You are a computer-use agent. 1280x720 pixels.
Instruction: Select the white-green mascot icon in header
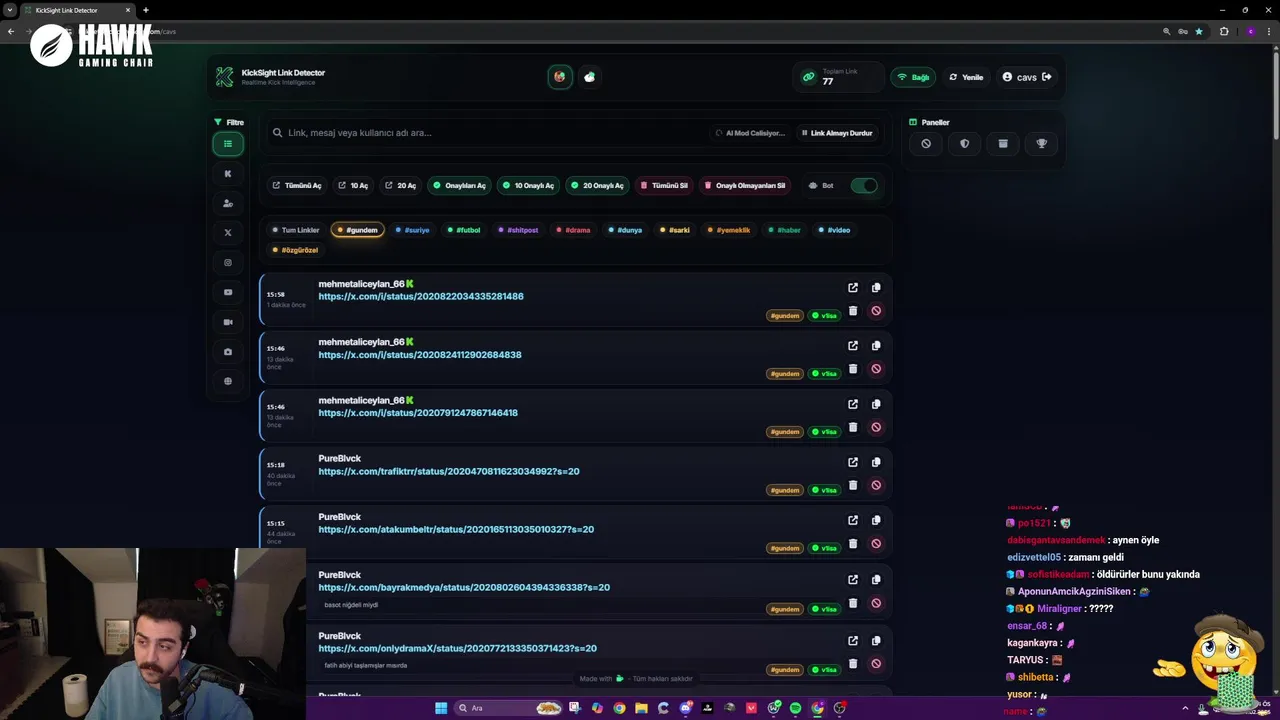coord(589,77)
